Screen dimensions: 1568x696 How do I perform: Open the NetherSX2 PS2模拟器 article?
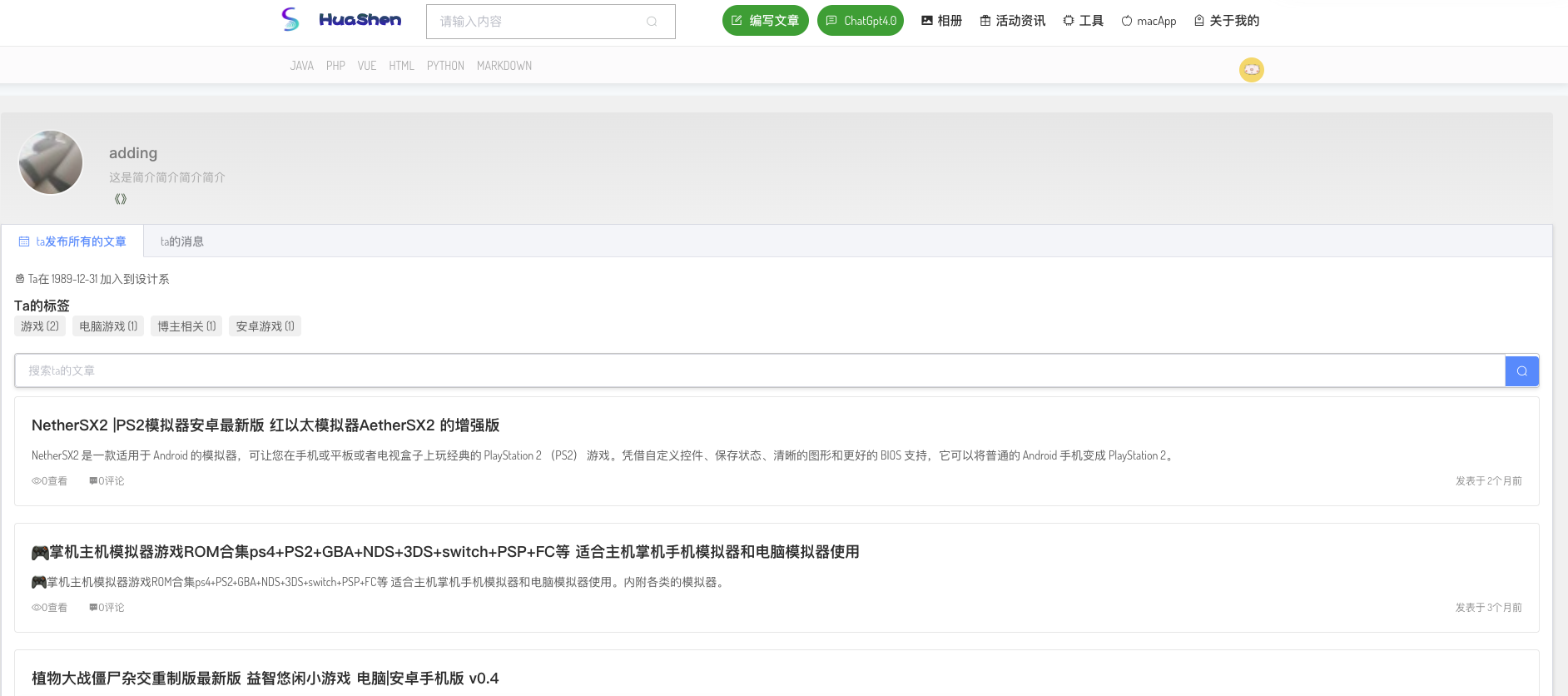coord(265,425)
